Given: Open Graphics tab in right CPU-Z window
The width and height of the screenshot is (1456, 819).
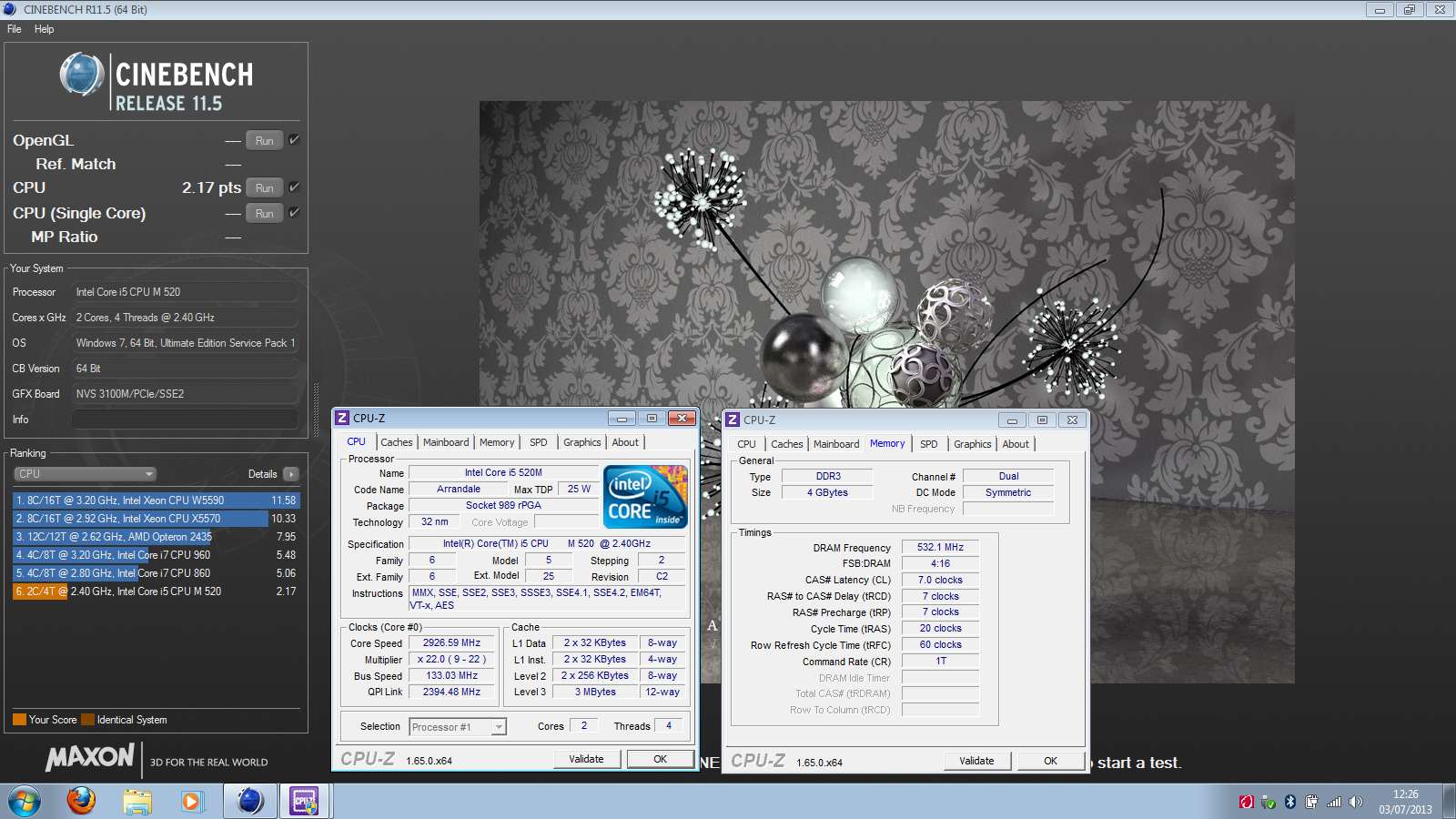Looking at the screenshot, I should (973, 444).
